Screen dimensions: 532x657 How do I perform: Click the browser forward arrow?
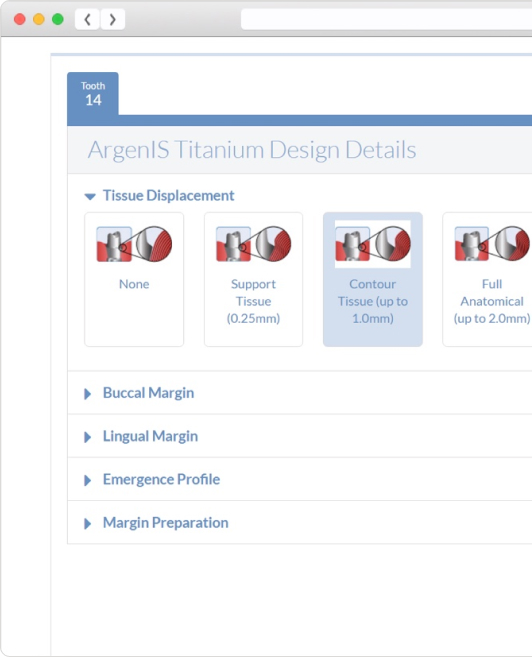113,19
